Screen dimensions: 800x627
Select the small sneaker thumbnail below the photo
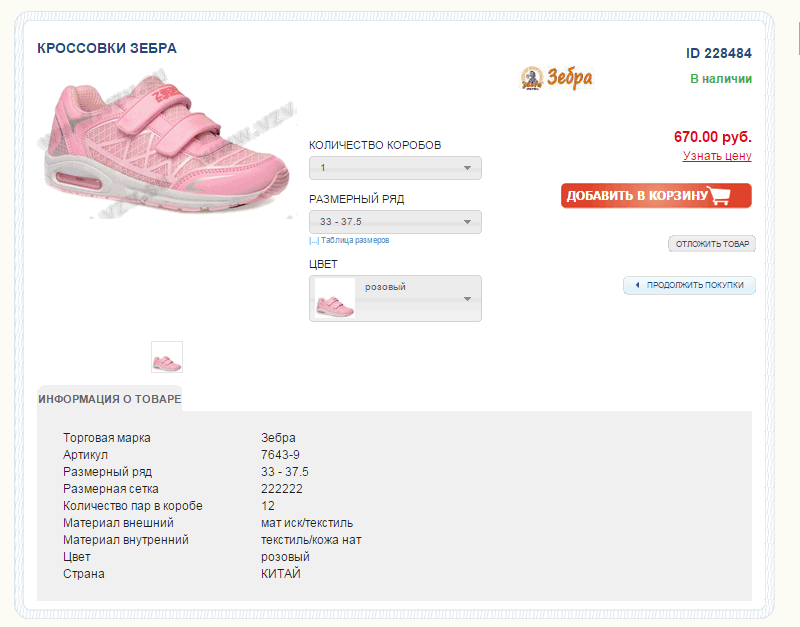tap(167, 357)
